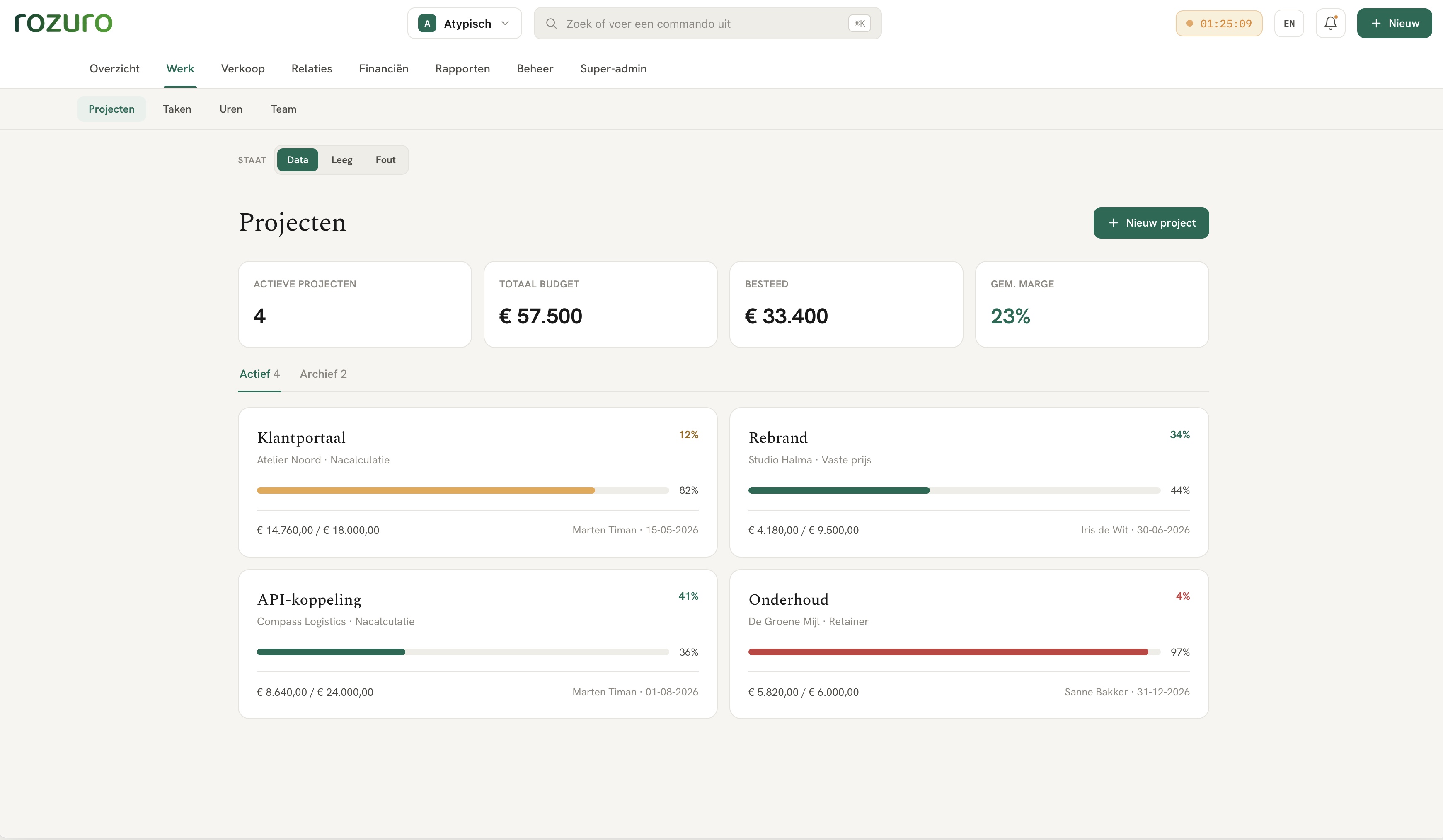Click the ⌘K shortcut badge

859,24
